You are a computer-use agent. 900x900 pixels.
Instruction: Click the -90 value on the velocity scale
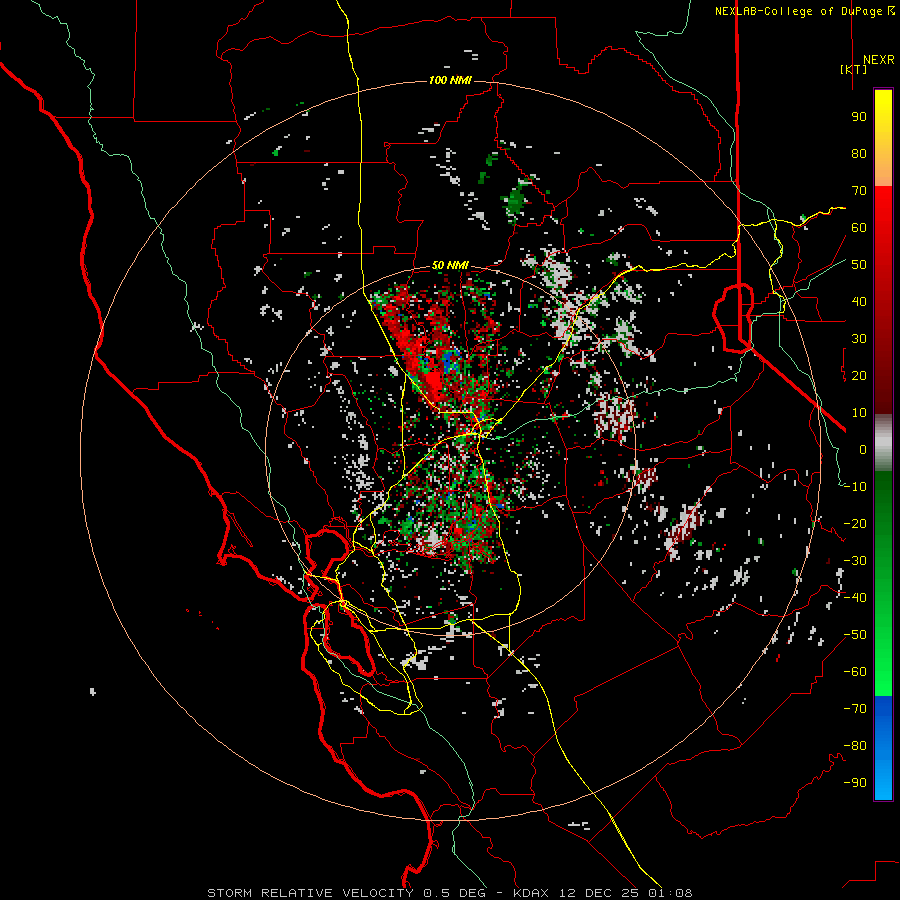pyautogui.click(x=855, y=783)
